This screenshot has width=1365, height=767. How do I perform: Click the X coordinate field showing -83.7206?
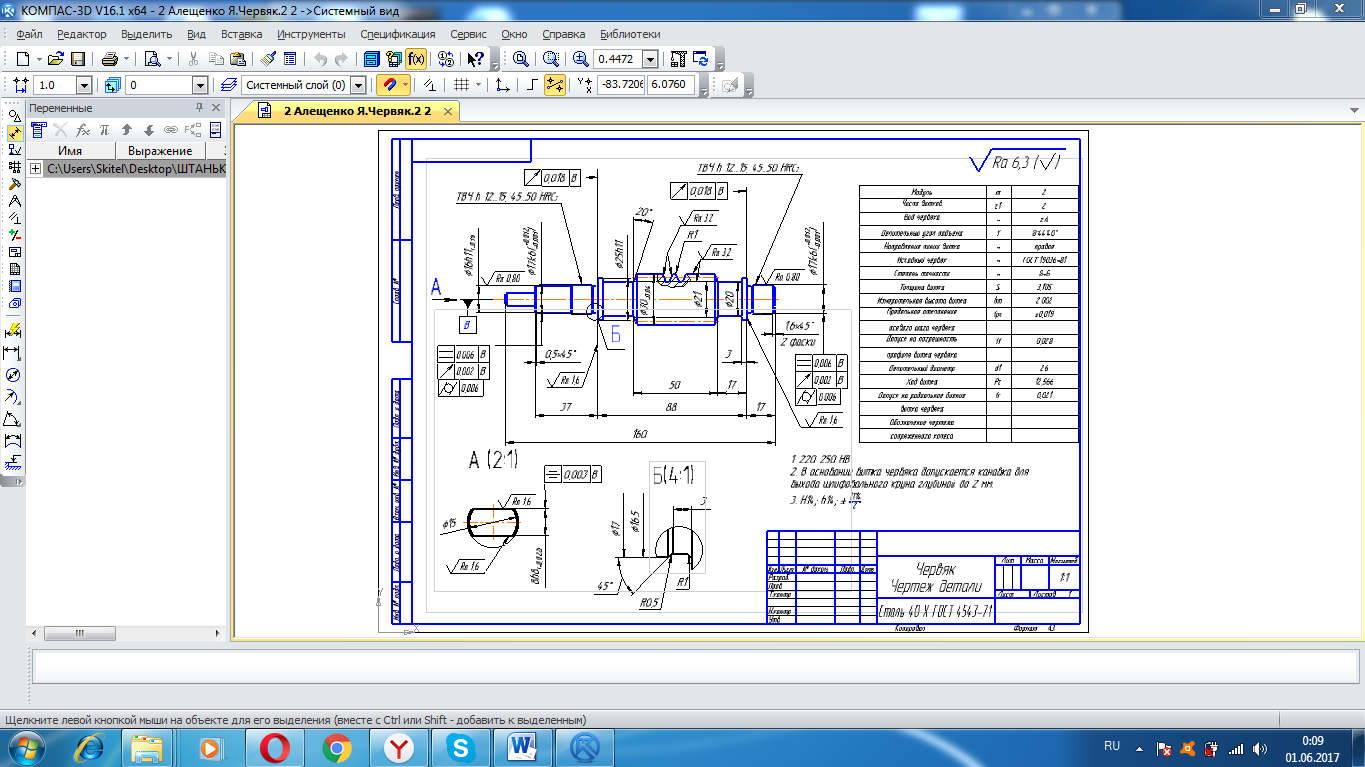point(620,85)
